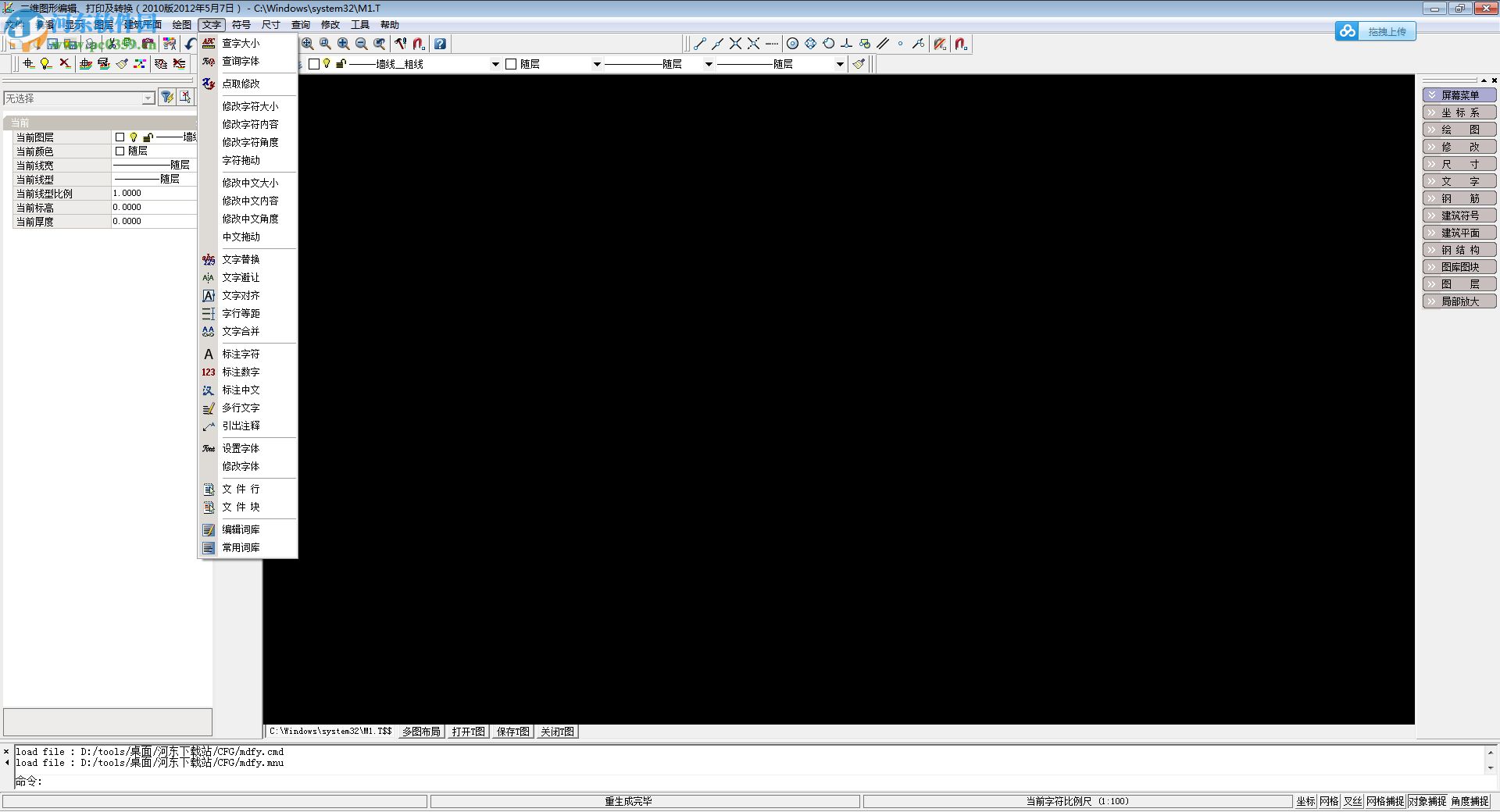The height and width of the screenshot is (812, 1500).
Task: Click the perpendicular snap icon
Action: (x=846, y=44)
